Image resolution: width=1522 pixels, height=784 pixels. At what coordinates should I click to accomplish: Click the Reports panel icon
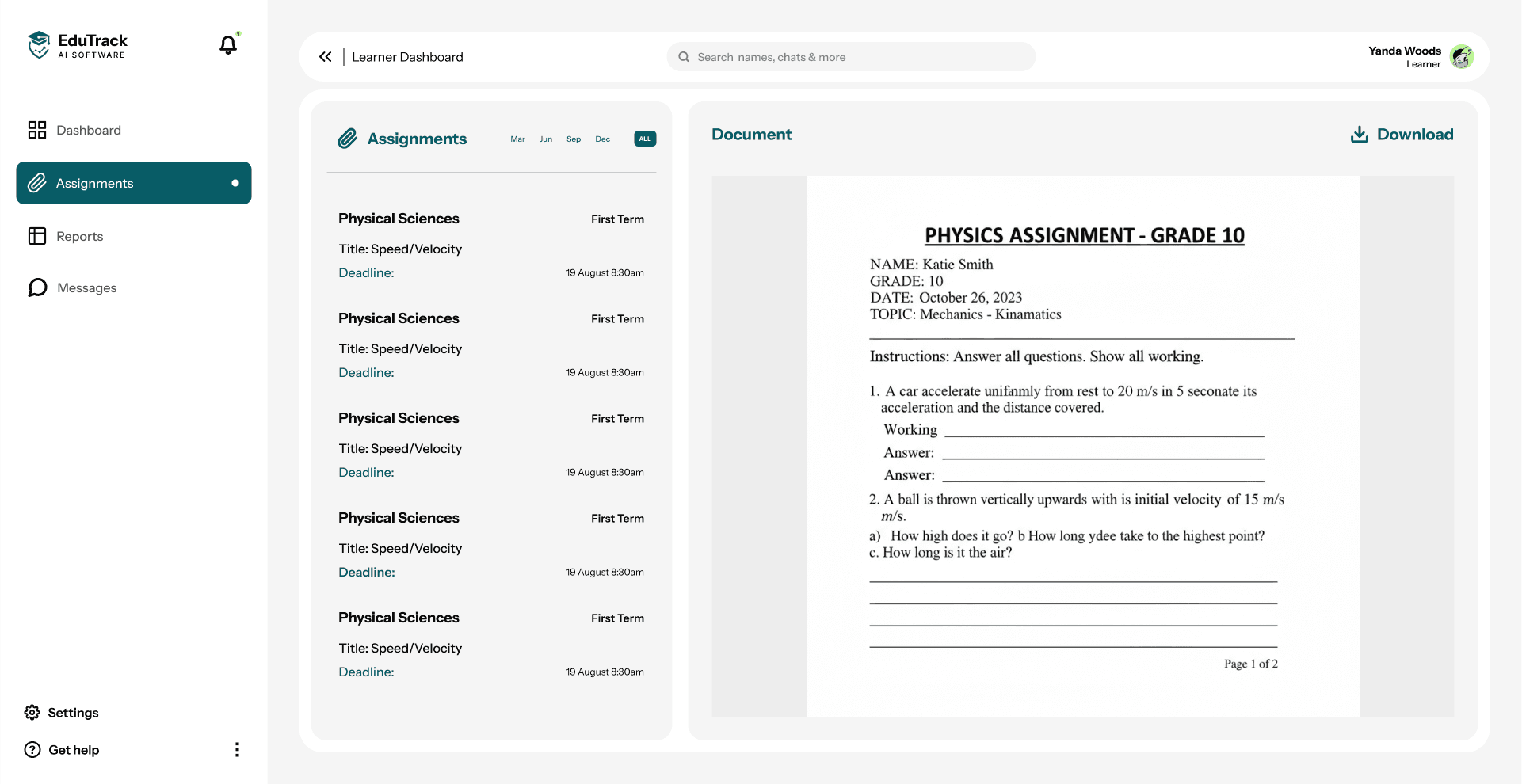36,236
